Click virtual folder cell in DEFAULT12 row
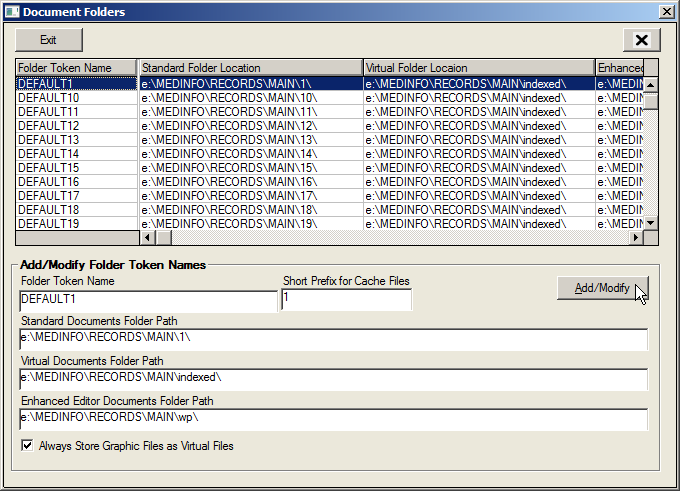 [x=479, y=126]
